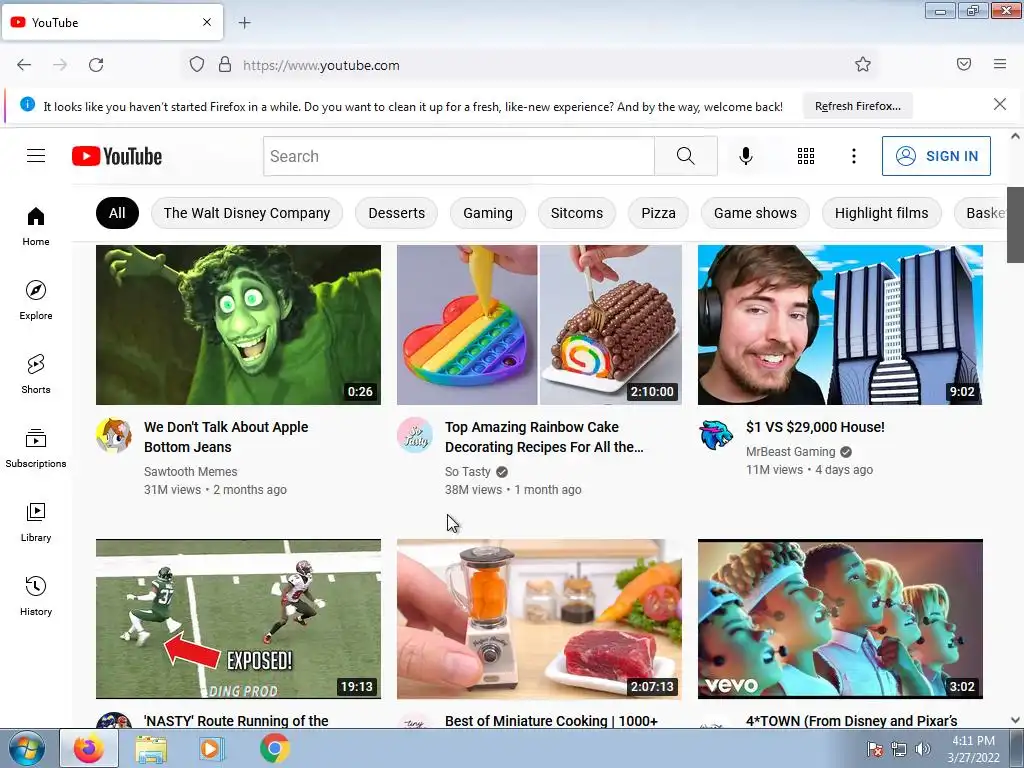Open title 'We Don't Talk About Apple Bottom Jeans'
Viewport: 1024px width, 768px height.
(x=226, y=437)
